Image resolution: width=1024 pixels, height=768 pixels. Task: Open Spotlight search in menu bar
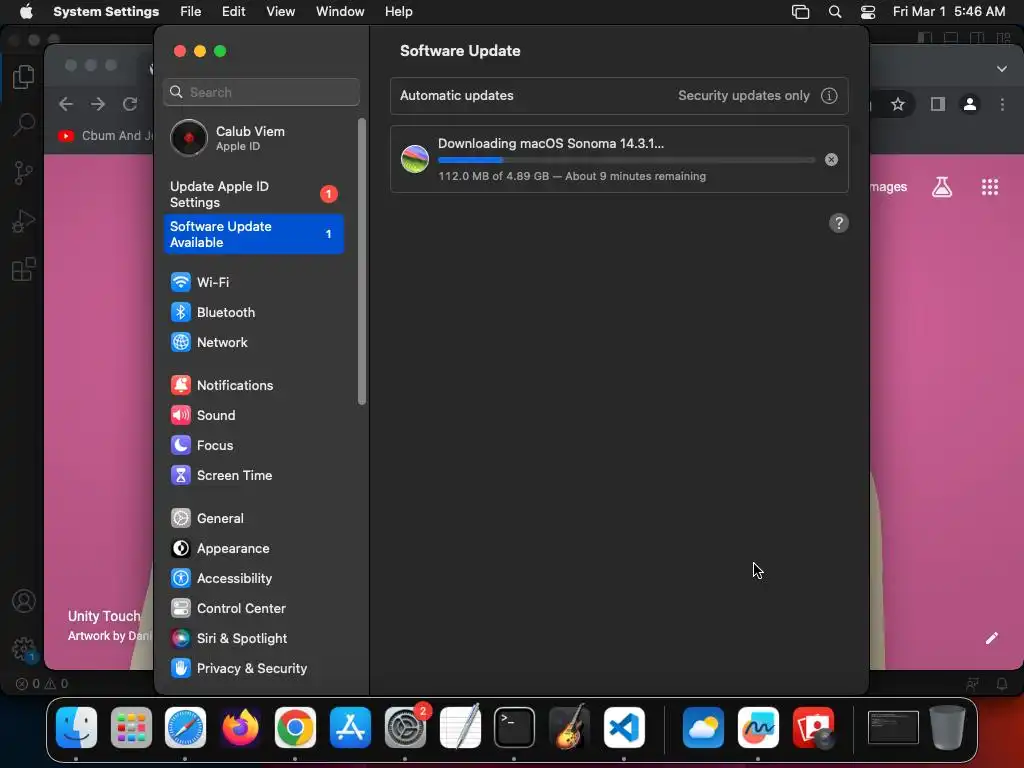pyautogui.click(x=835, y=12)
